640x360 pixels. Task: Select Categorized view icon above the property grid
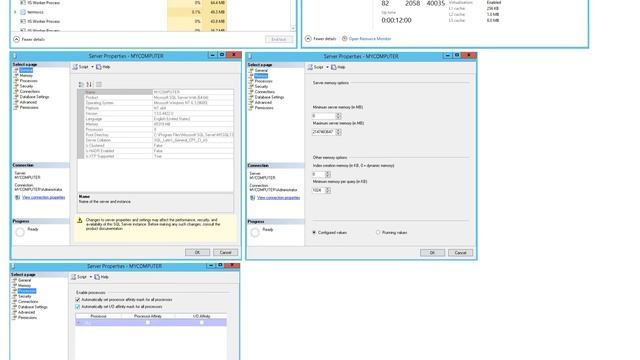click(x=81, y=84)
